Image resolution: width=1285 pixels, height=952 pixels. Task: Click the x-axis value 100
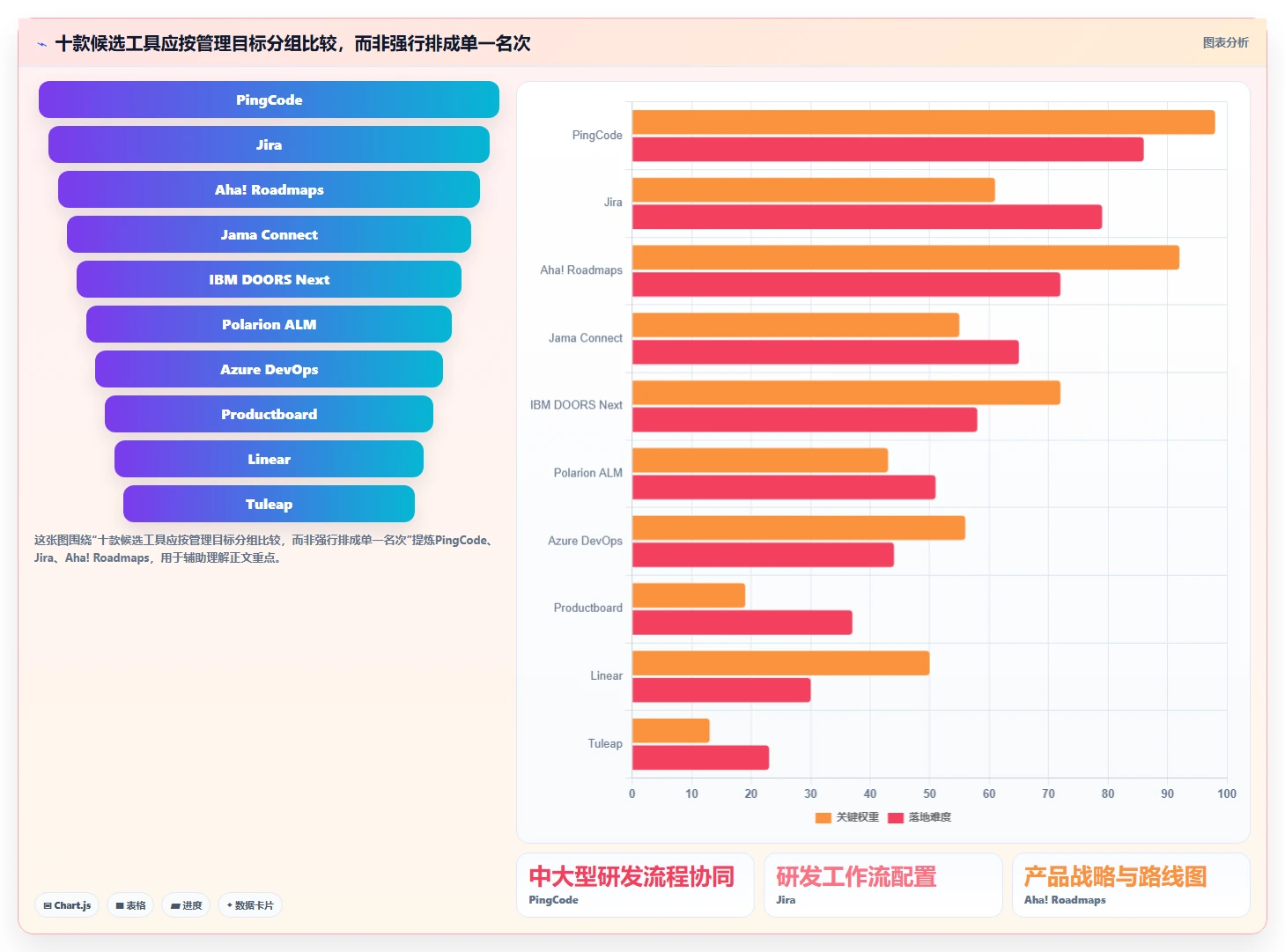point(1227,793)
